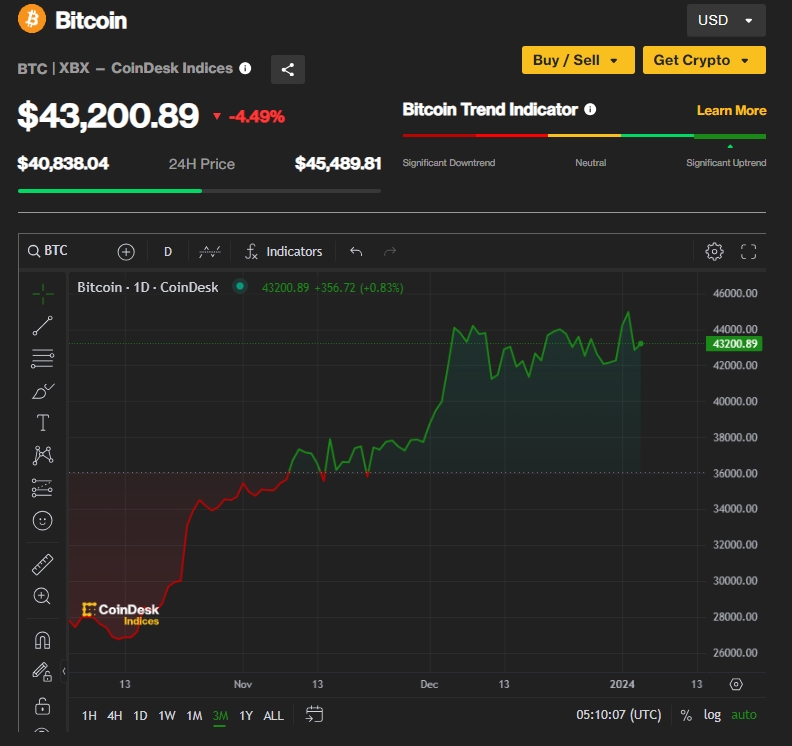Select the trend line drawing tool
Screen dimensions: 792x746
[42, 326]
